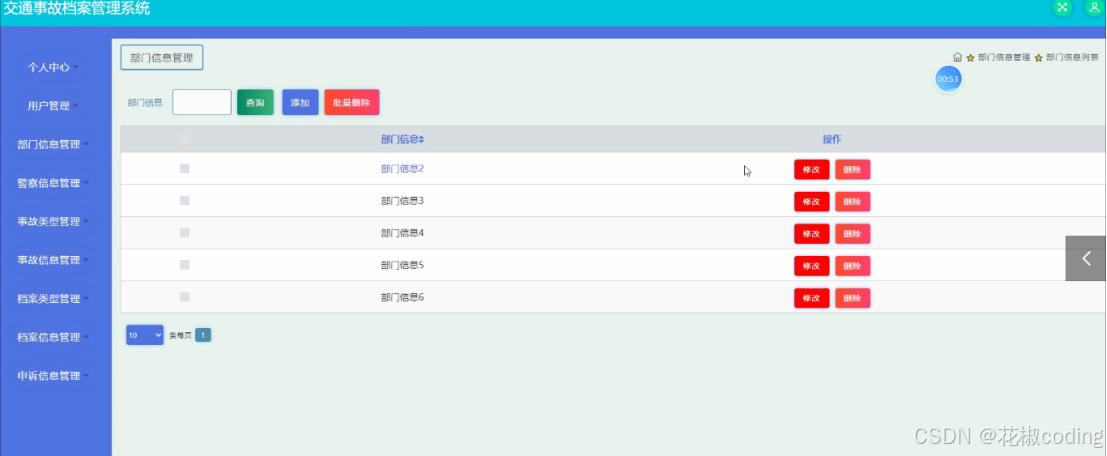The width and height of the screenshot is (1107, 456).
Task: Expand 事故信息管理 sidebar menu
Action: click(x=53, y=260)
